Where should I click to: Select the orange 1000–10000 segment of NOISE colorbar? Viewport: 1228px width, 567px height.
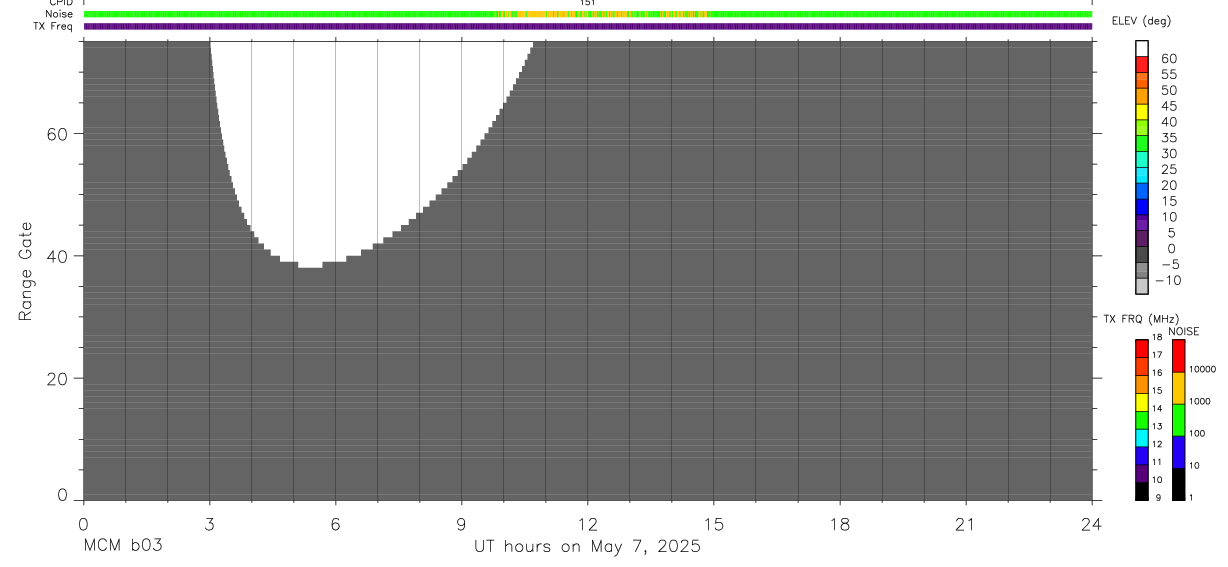point(1178,388)
